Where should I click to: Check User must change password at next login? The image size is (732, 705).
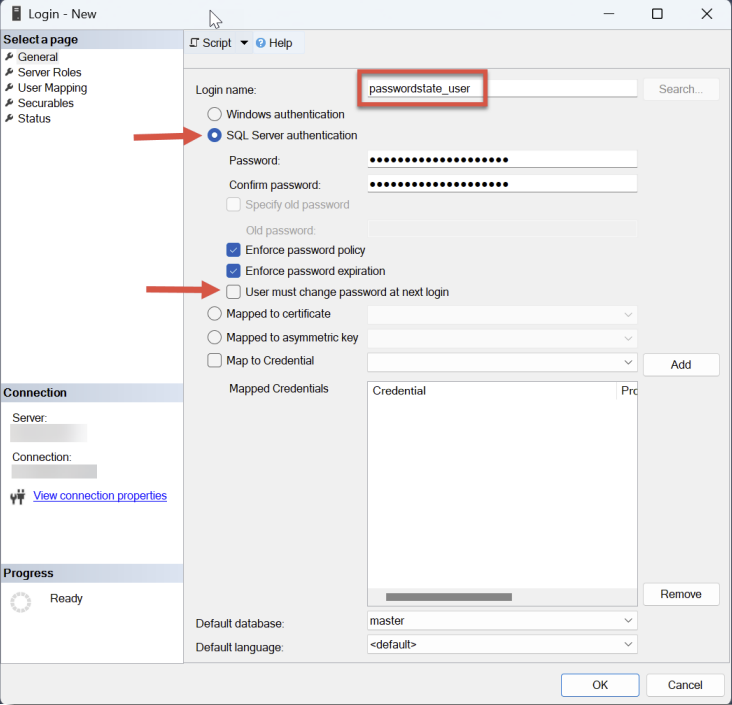point(233,292)
